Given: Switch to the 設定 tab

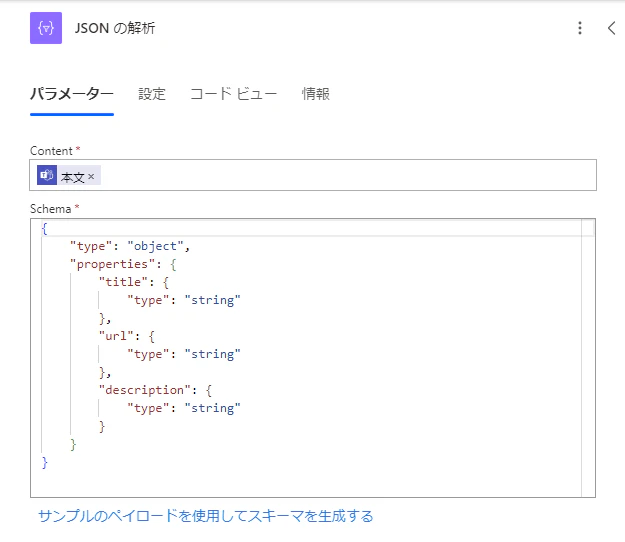Looking at the screenshot, I should click(152, 94).
